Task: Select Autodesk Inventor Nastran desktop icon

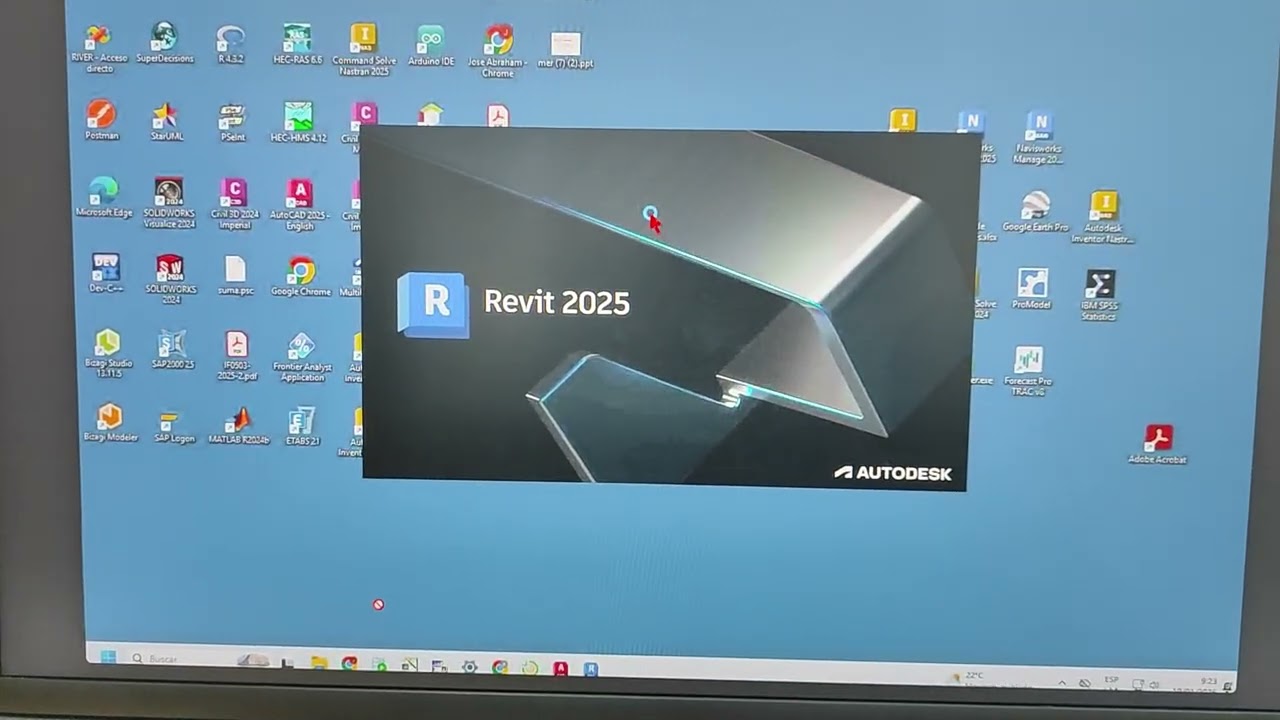Action: [1103, 217]
